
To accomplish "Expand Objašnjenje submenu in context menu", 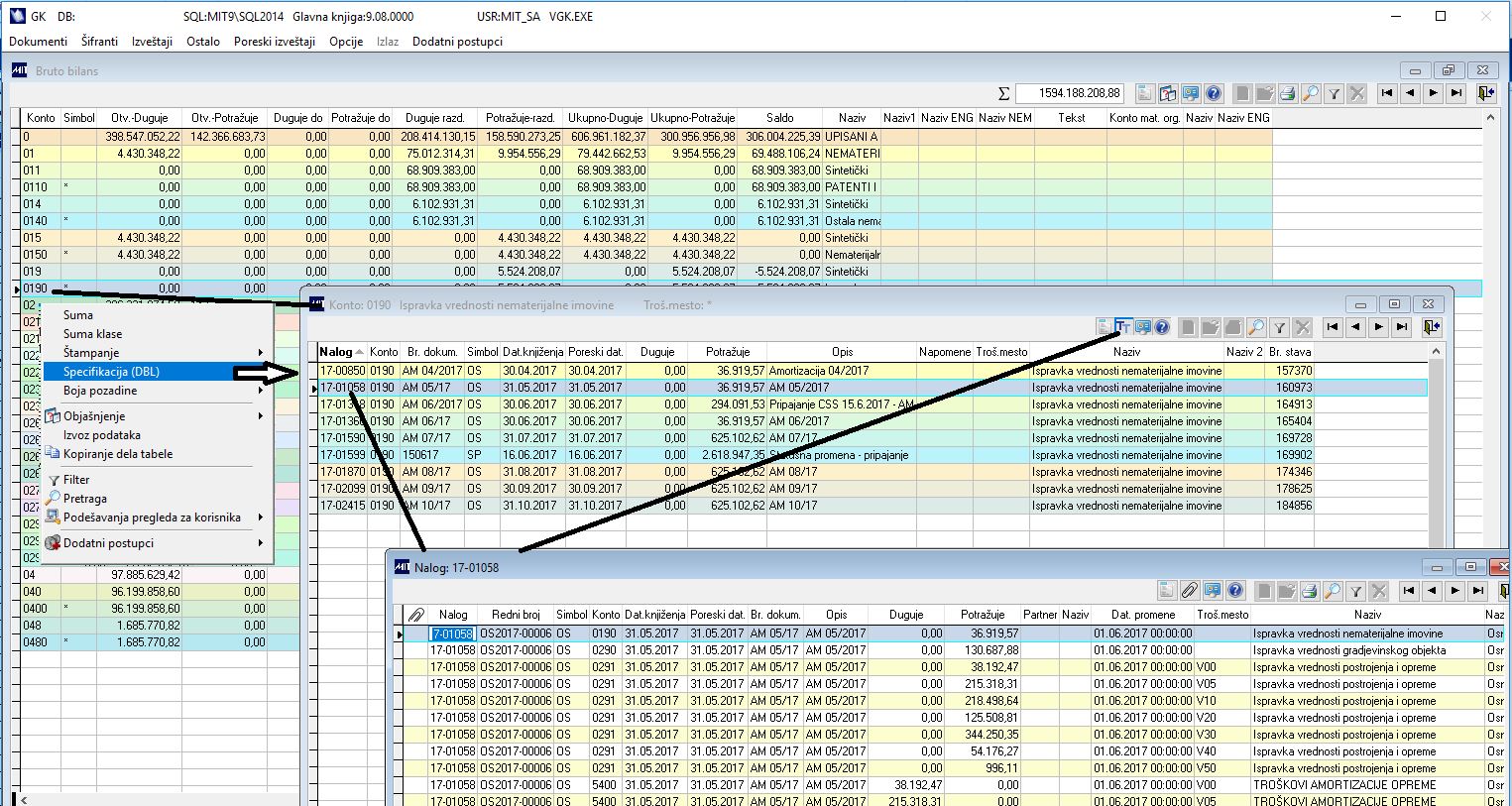I will (157, 416).
